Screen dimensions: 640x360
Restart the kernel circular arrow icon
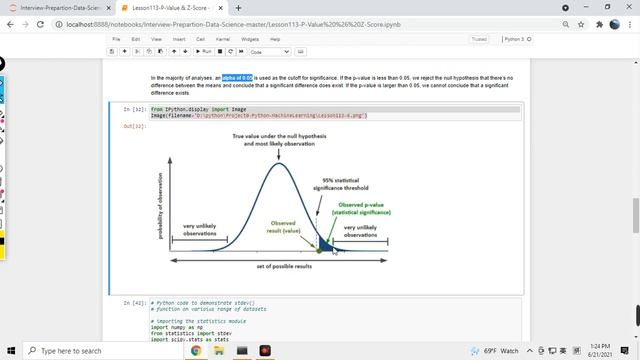point(231,51)
